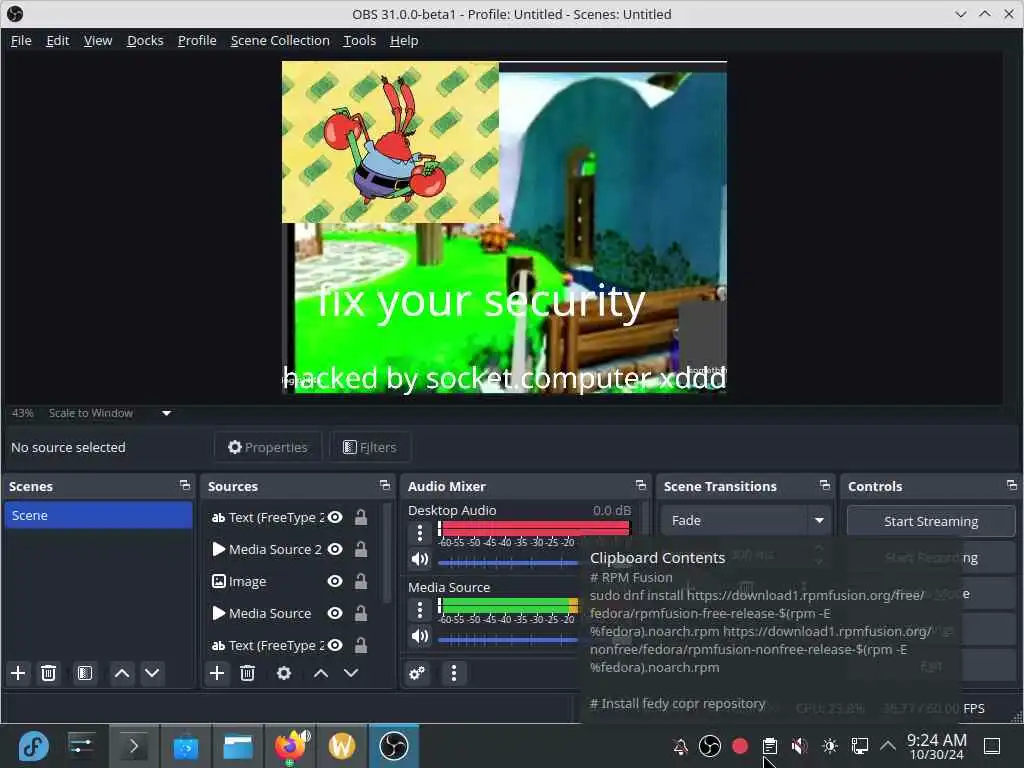Move scene down with Scenes down arrow
Image resolution: width=1024 pixels, height=768 pixels.
point(152,673)
